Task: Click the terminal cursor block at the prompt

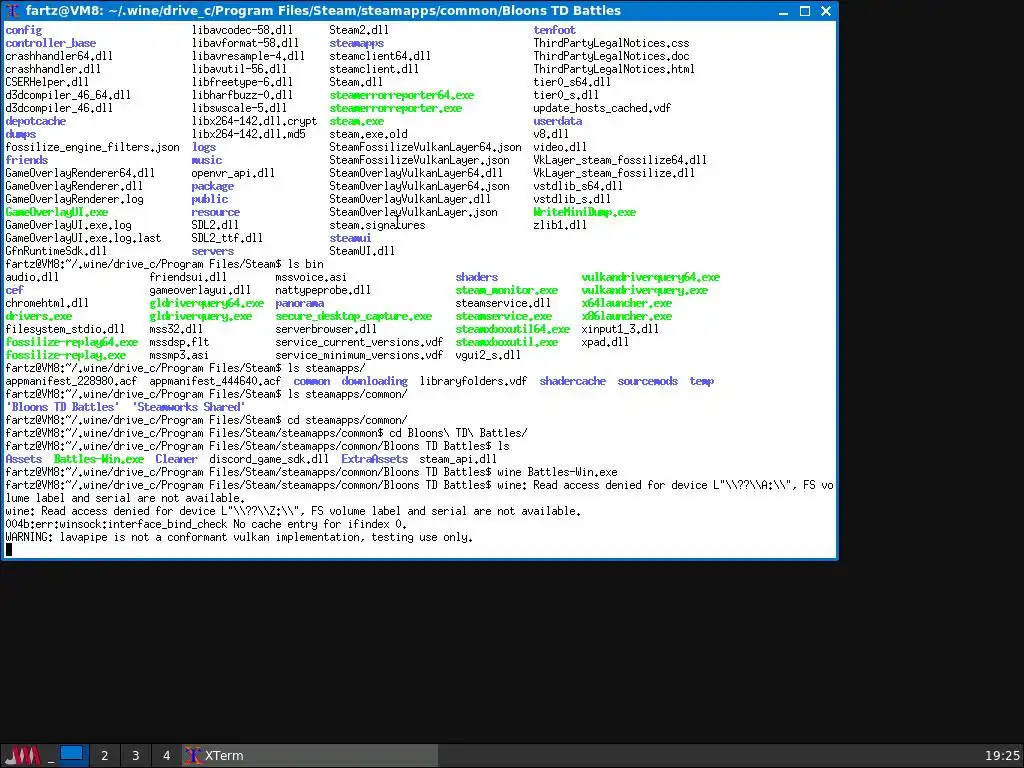Action: pos(8,550)
